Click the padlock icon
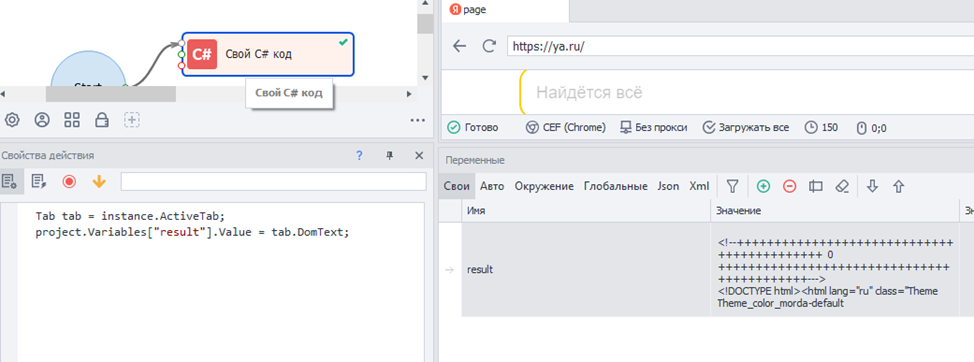The height and width of the screenshot is (362, 974). pyautogui.click(x=102, y=120)
